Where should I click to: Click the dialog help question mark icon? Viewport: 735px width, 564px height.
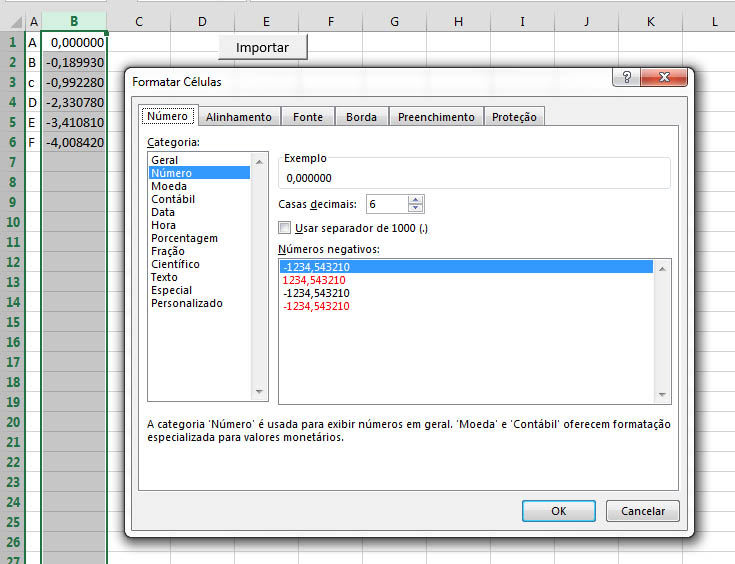[626, 79]
